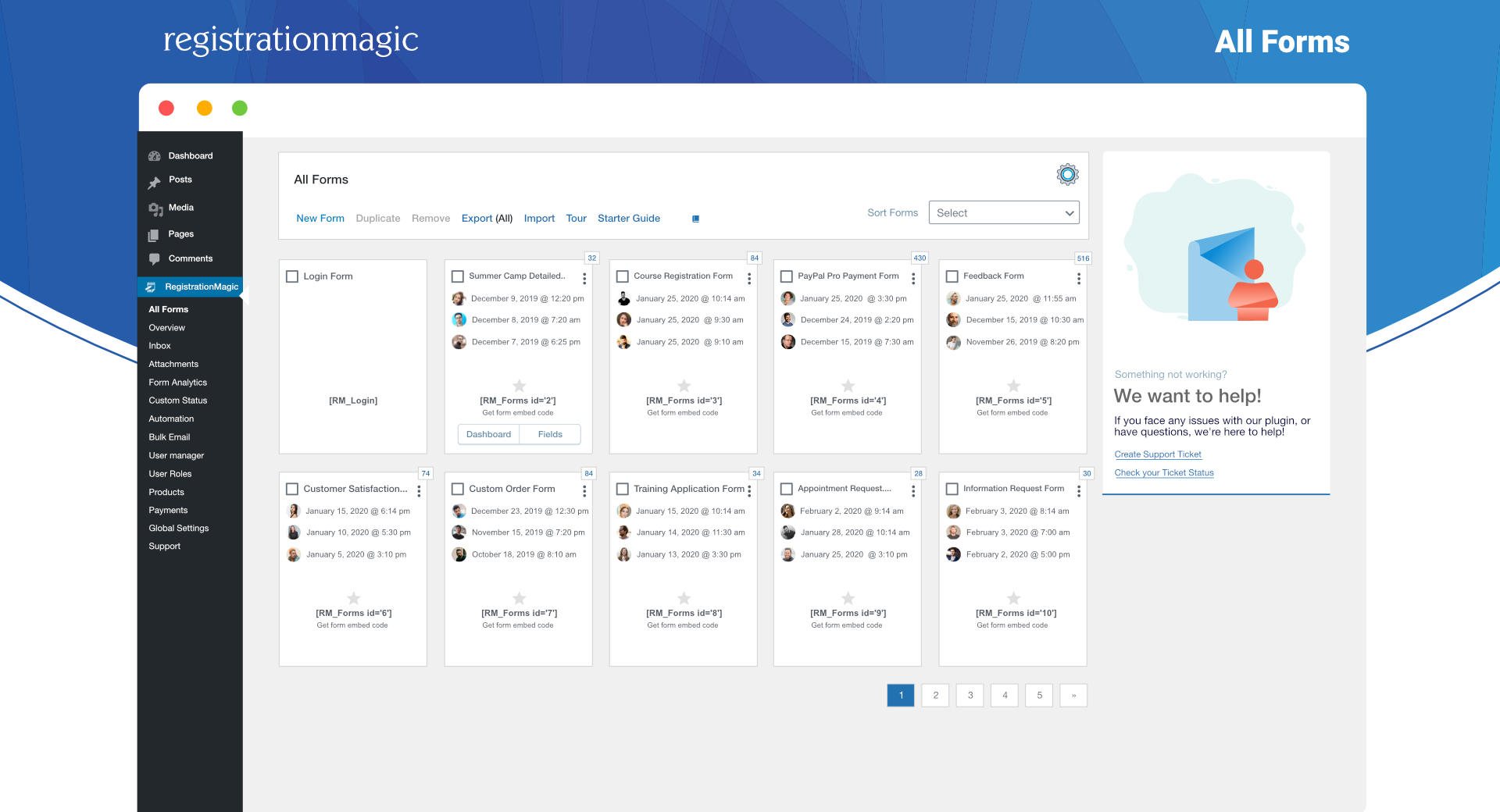Open the Starter Guide link
This screenshot has width=1500, height=812.
[629, 219]
